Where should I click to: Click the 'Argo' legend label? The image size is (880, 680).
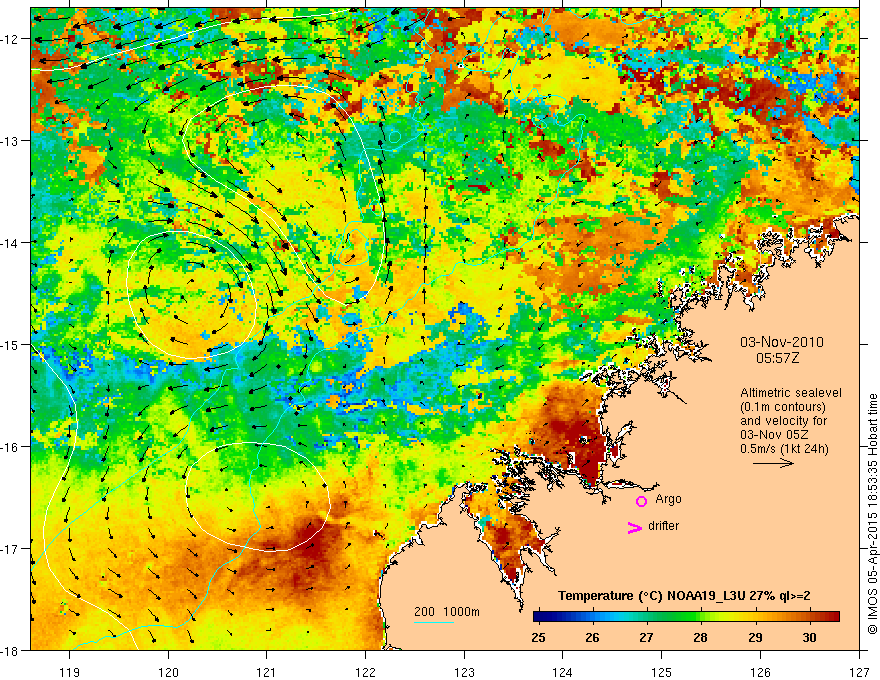[x=668, y=499]
